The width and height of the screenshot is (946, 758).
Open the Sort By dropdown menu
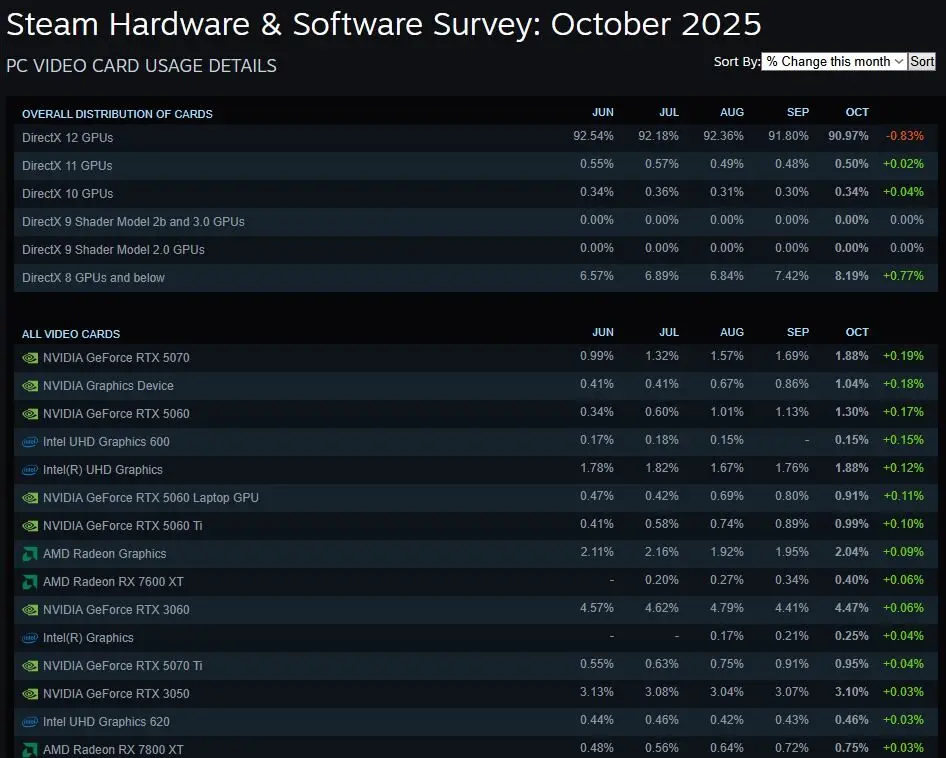(x=833, y=62)
